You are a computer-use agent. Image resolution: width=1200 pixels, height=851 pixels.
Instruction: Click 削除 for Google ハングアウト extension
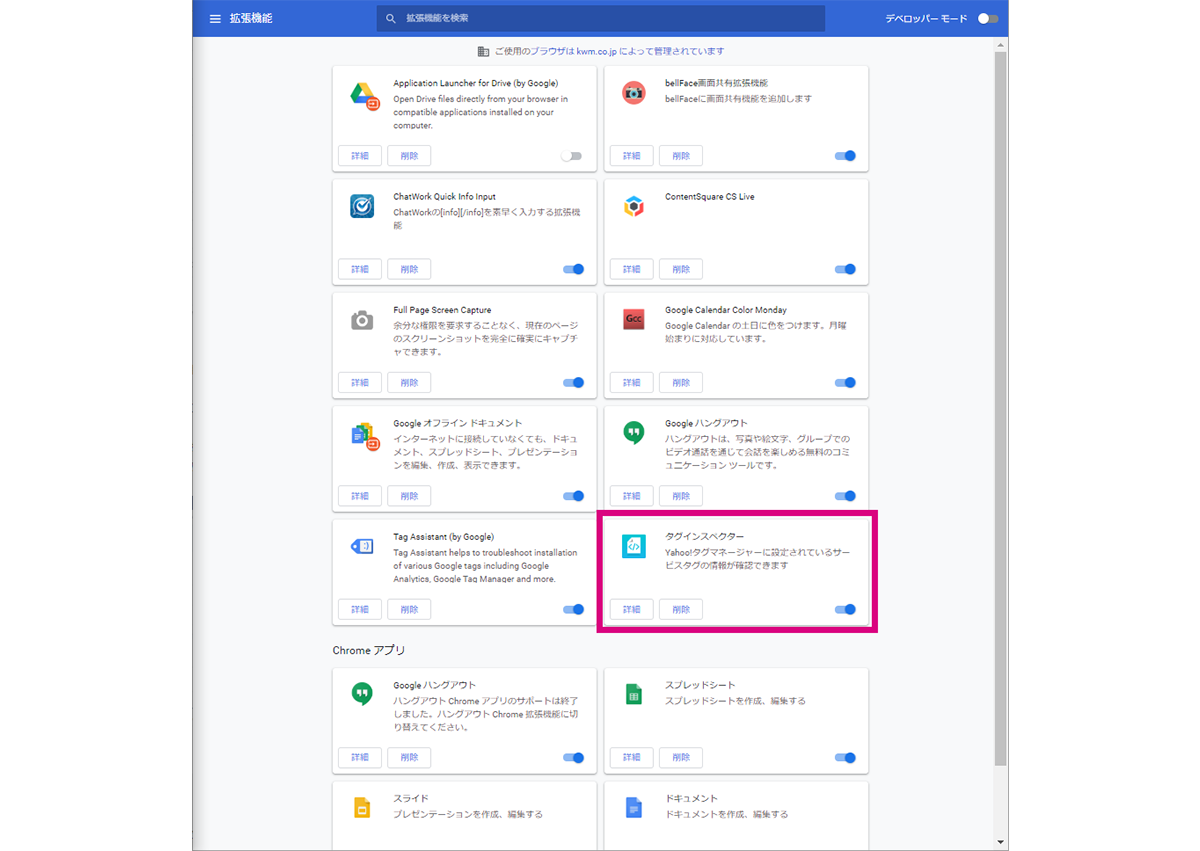tap(681, 496)
